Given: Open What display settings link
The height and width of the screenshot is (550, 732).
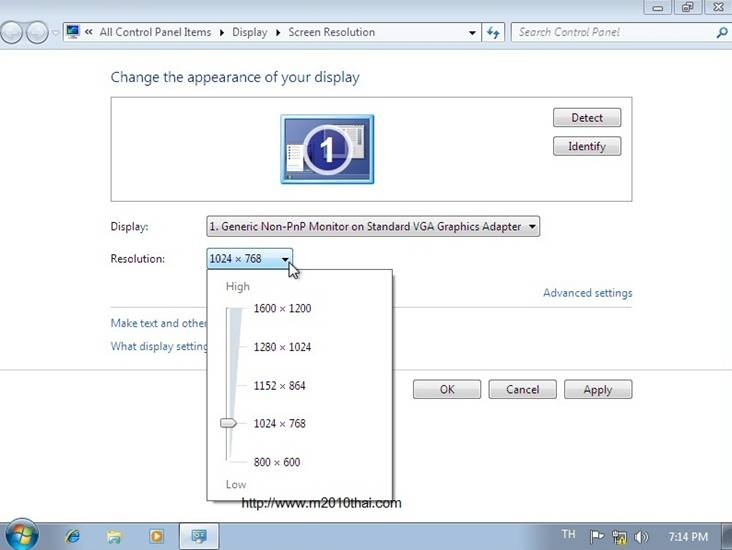Looking at the screenshot, I should click(x=159, y=346).
